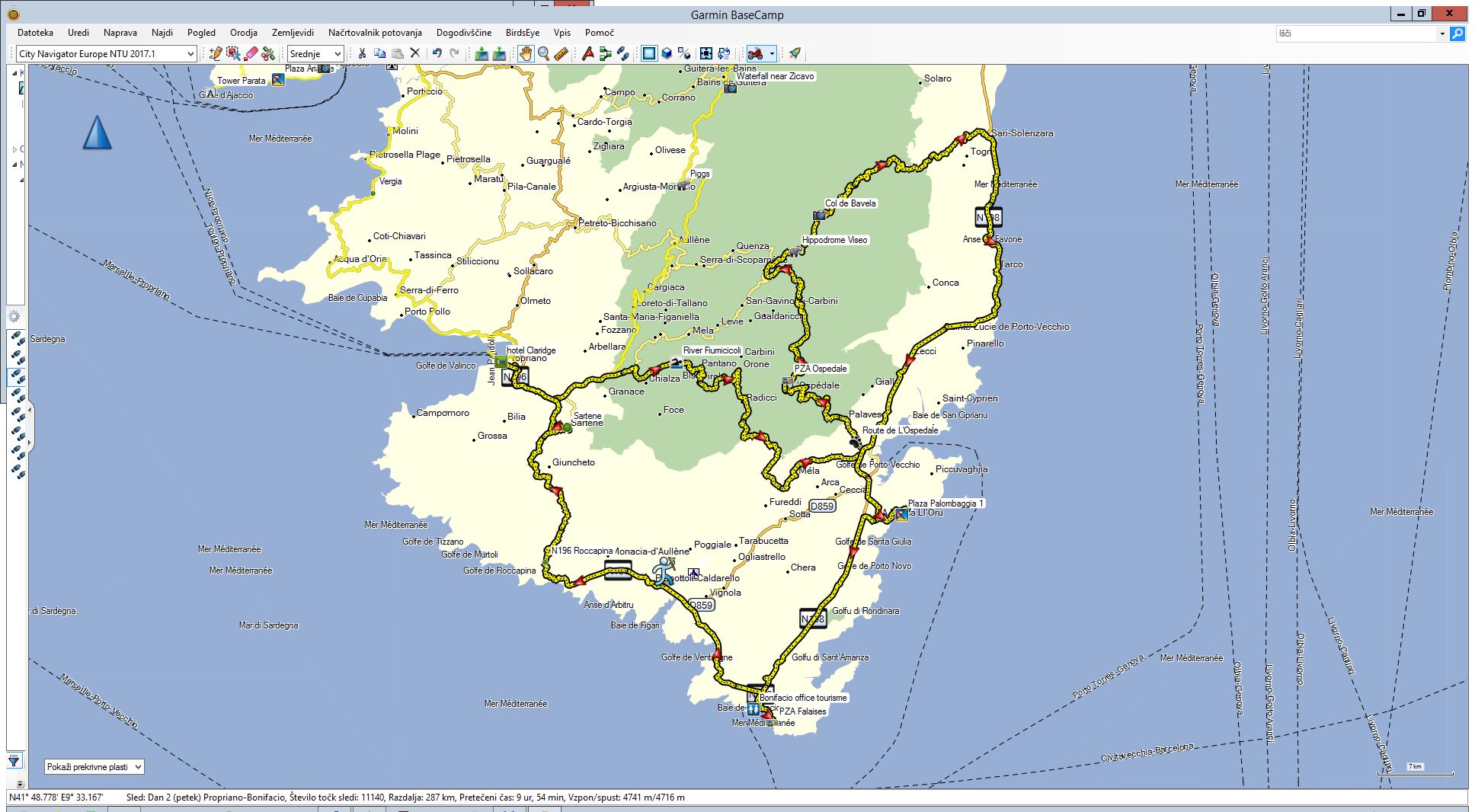
Task: Click the Hippodrome Viseo label
Action: click(834, 240)
